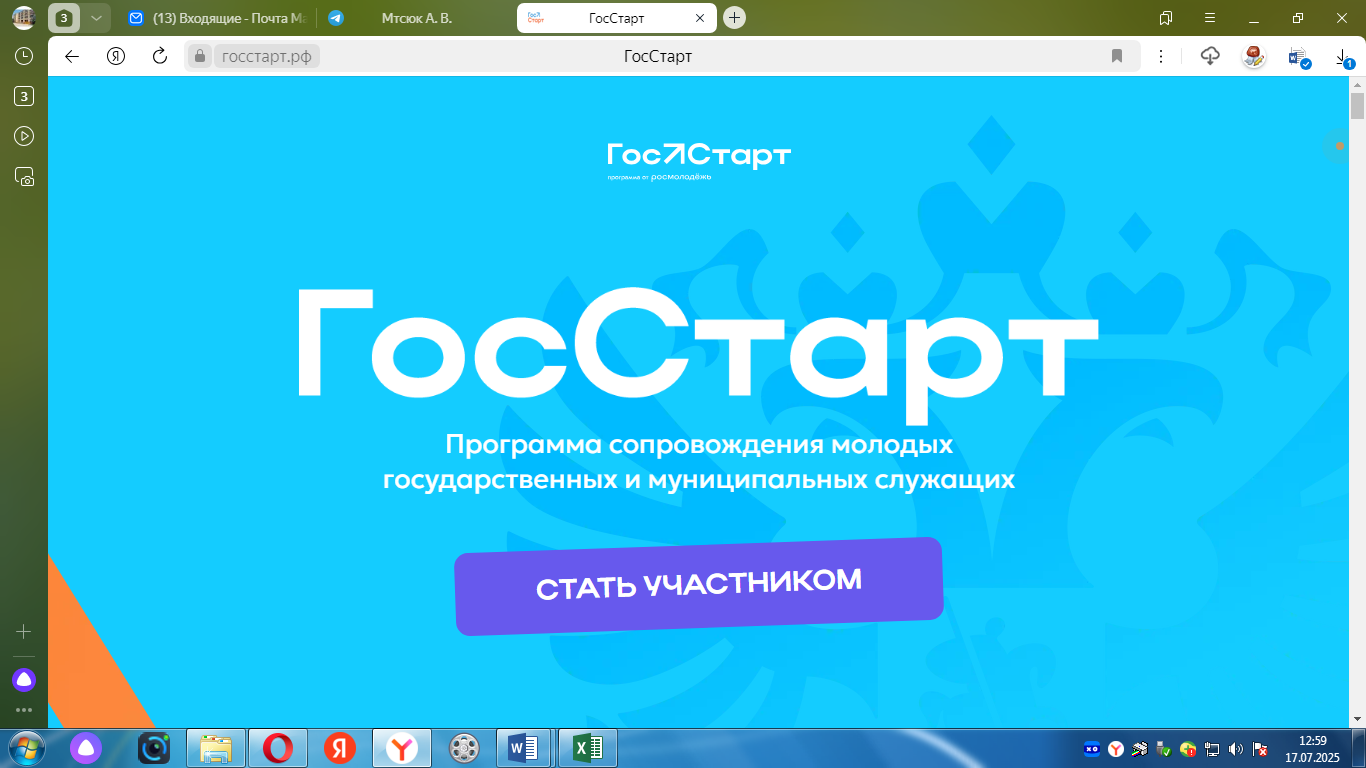This screenshot has width=1366, height=768.
Task: Open Yandex home via Я button
Action: [116, 56]
